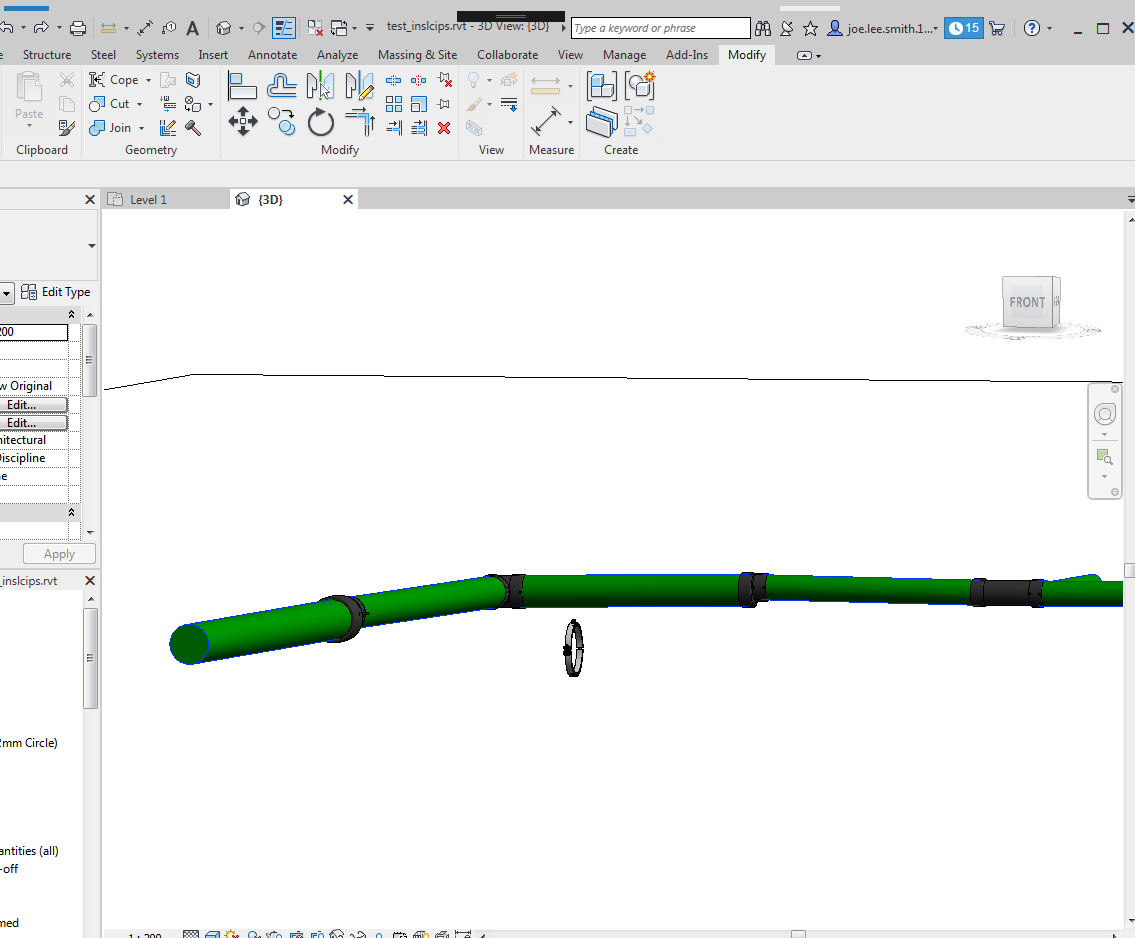Viewport: 1135px width, 938px height.
Task: Click FRONT on the ViewCube
Action: 1029,302
